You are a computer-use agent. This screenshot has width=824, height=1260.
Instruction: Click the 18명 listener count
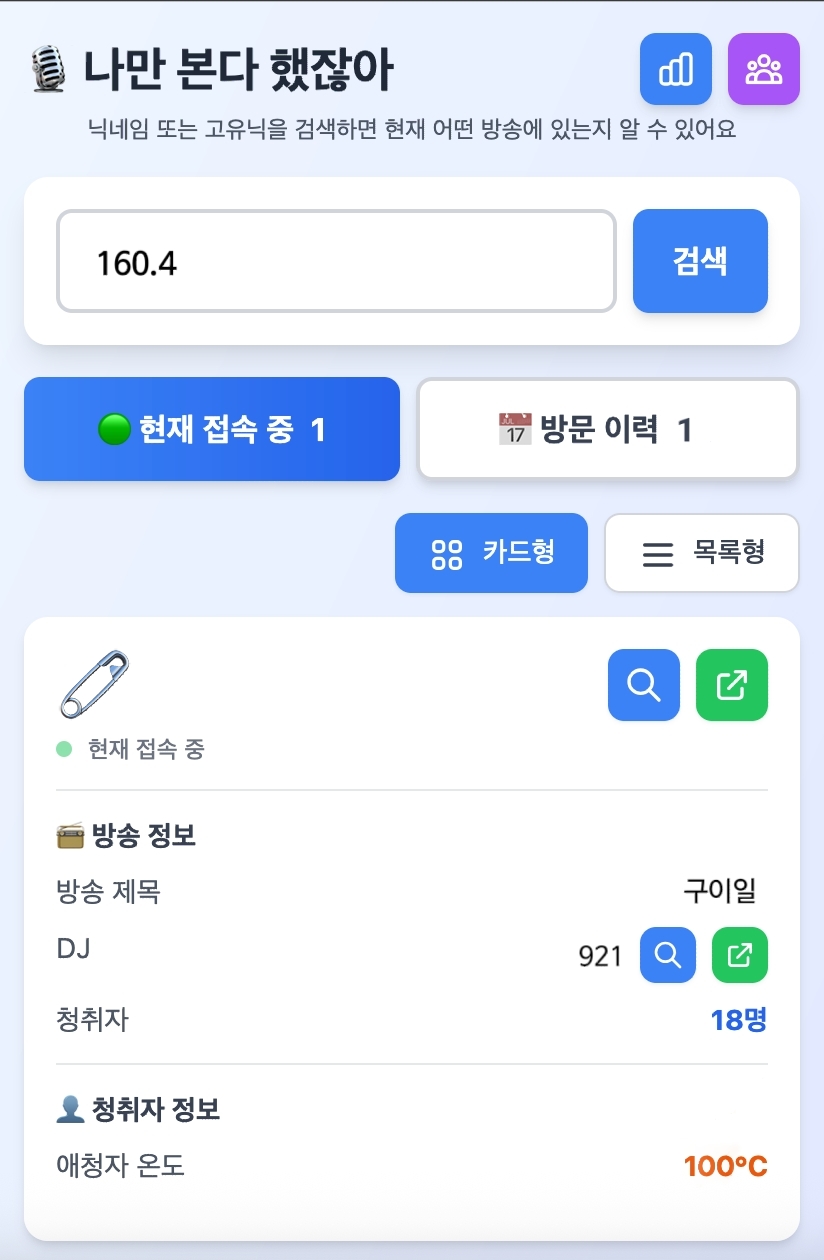[738, 1020]
